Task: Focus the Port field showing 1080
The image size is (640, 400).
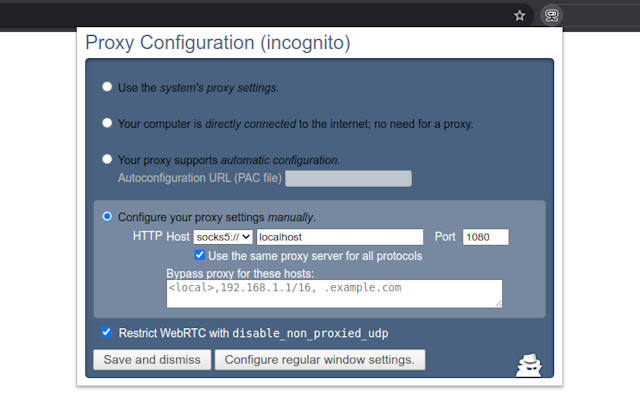Action: [485, 237]
